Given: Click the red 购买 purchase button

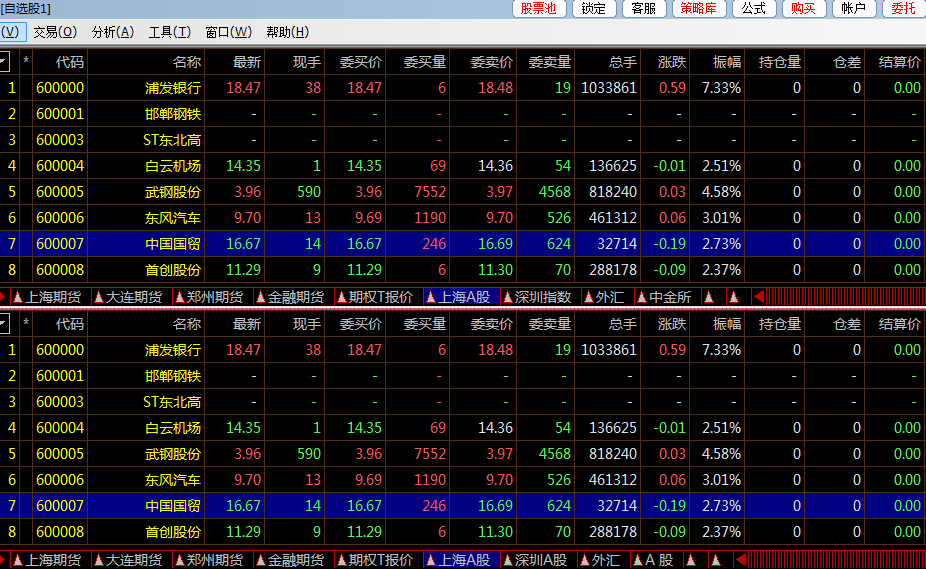Looking at the screenshot, I should coord(804,8).
